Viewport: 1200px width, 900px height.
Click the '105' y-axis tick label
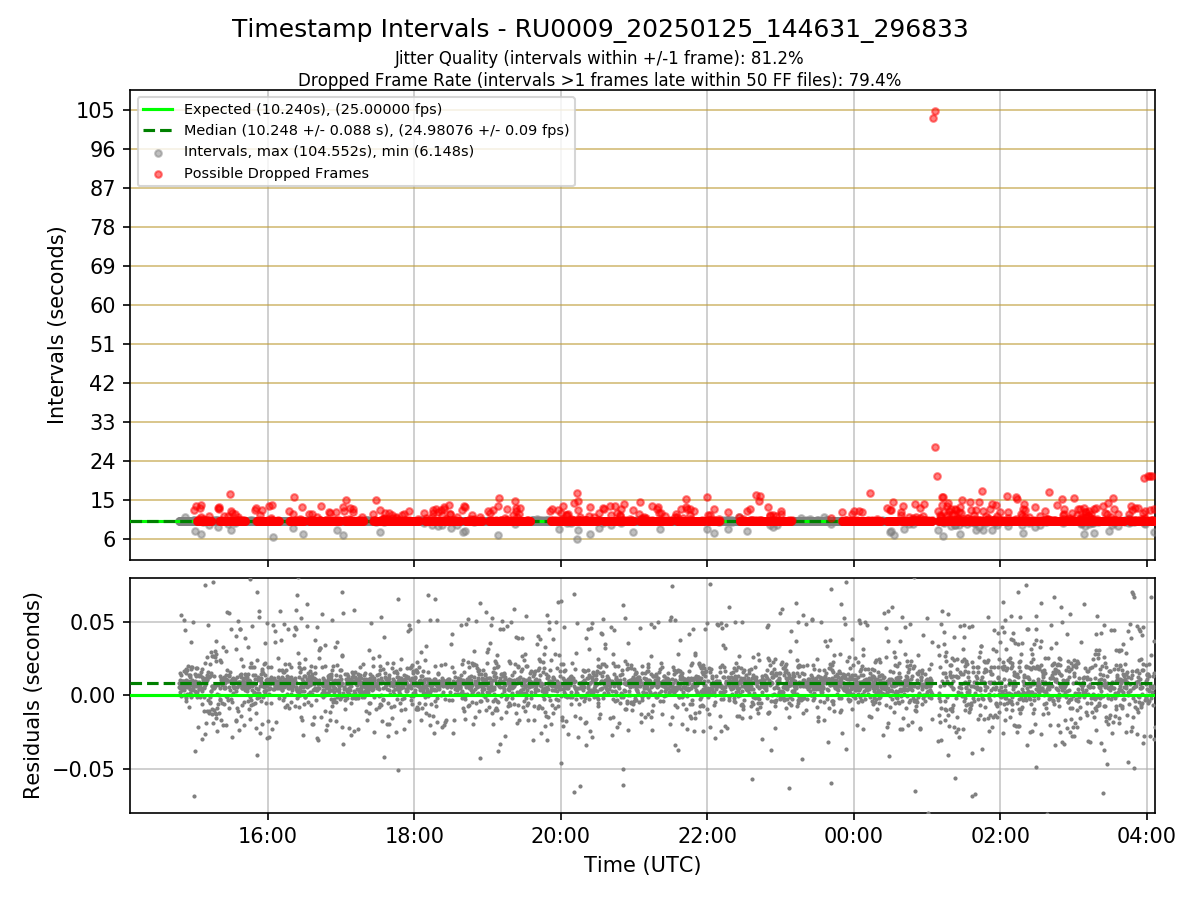97,110
